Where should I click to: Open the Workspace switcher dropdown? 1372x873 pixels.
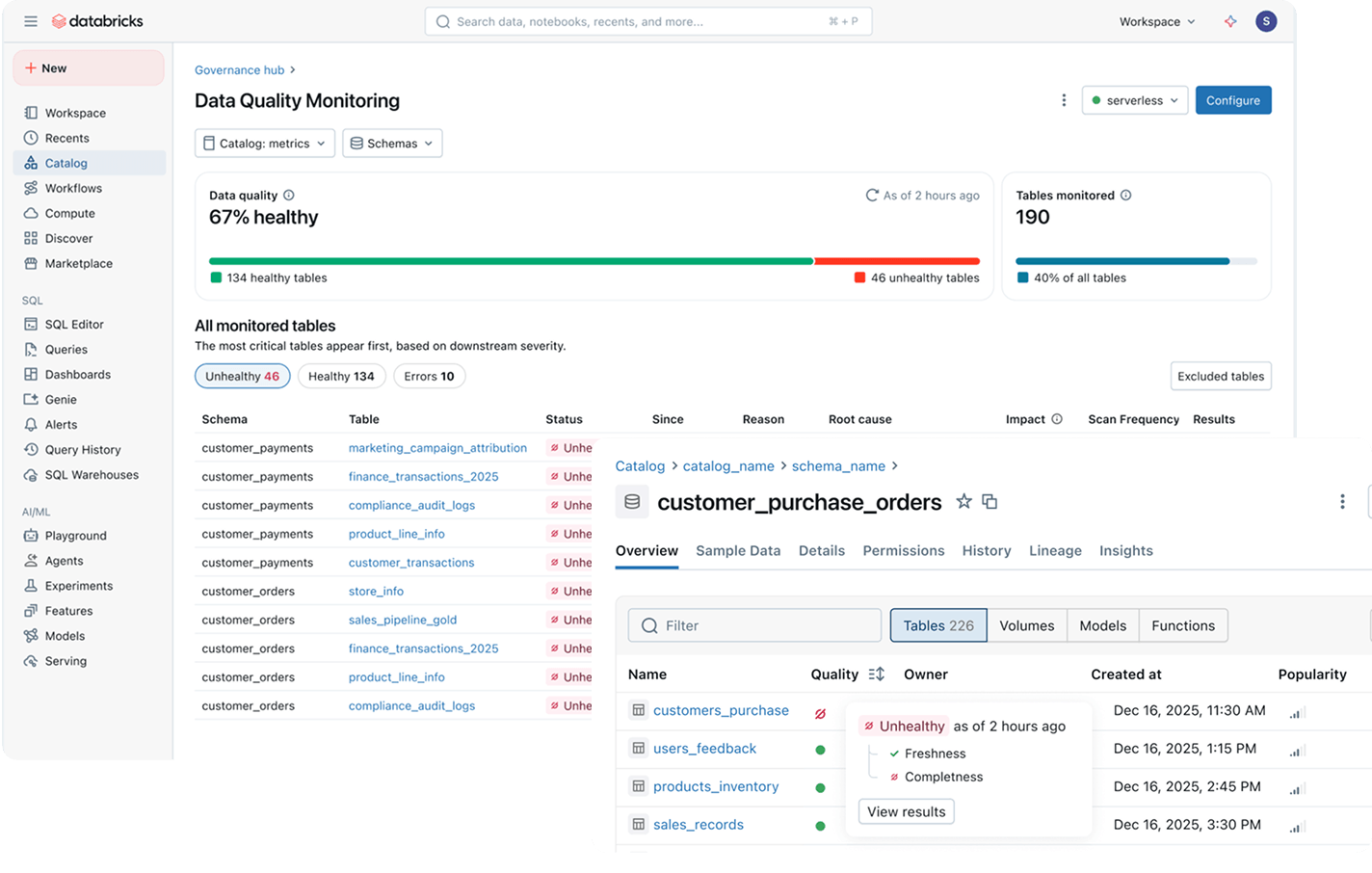[x=1157, y=21]
